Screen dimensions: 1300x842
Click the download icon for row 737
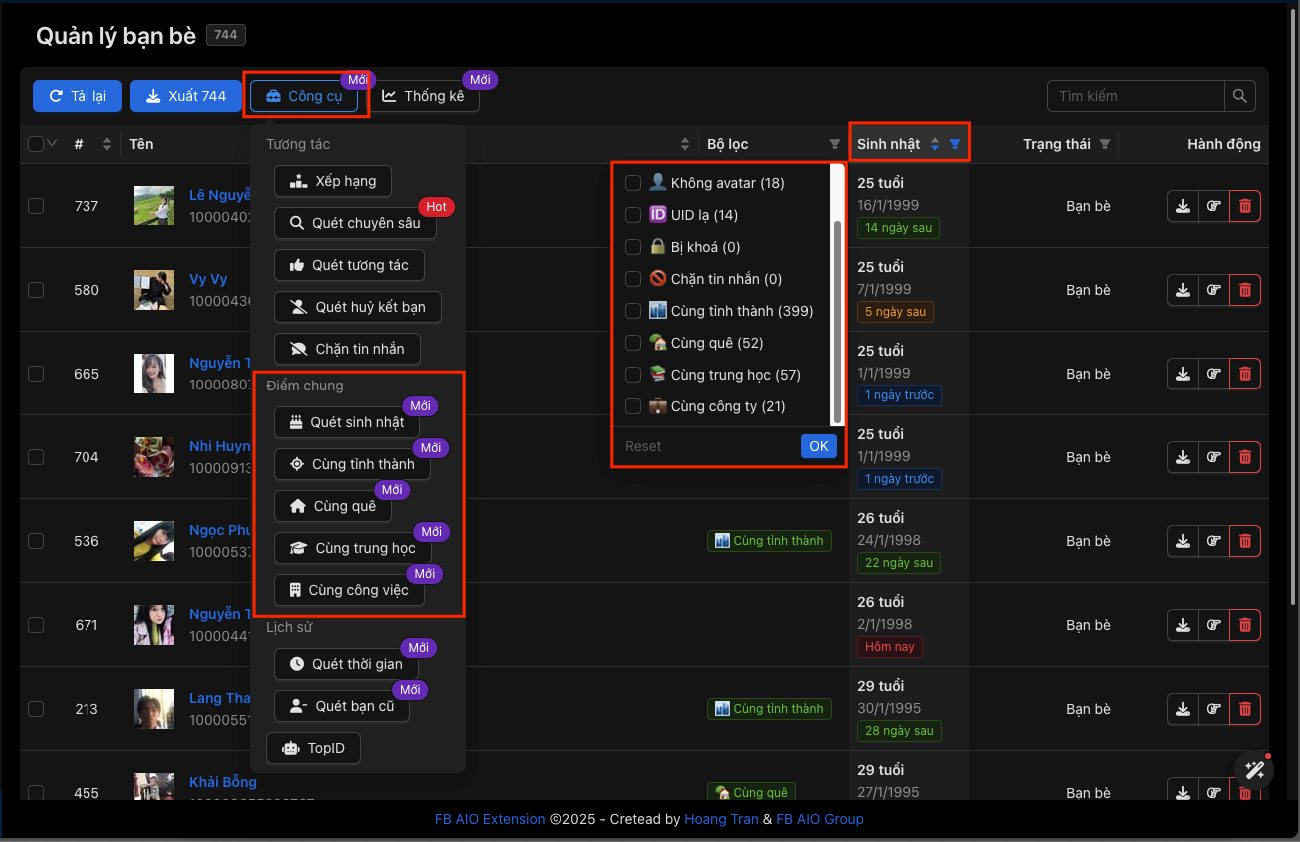pos(1183,206)
